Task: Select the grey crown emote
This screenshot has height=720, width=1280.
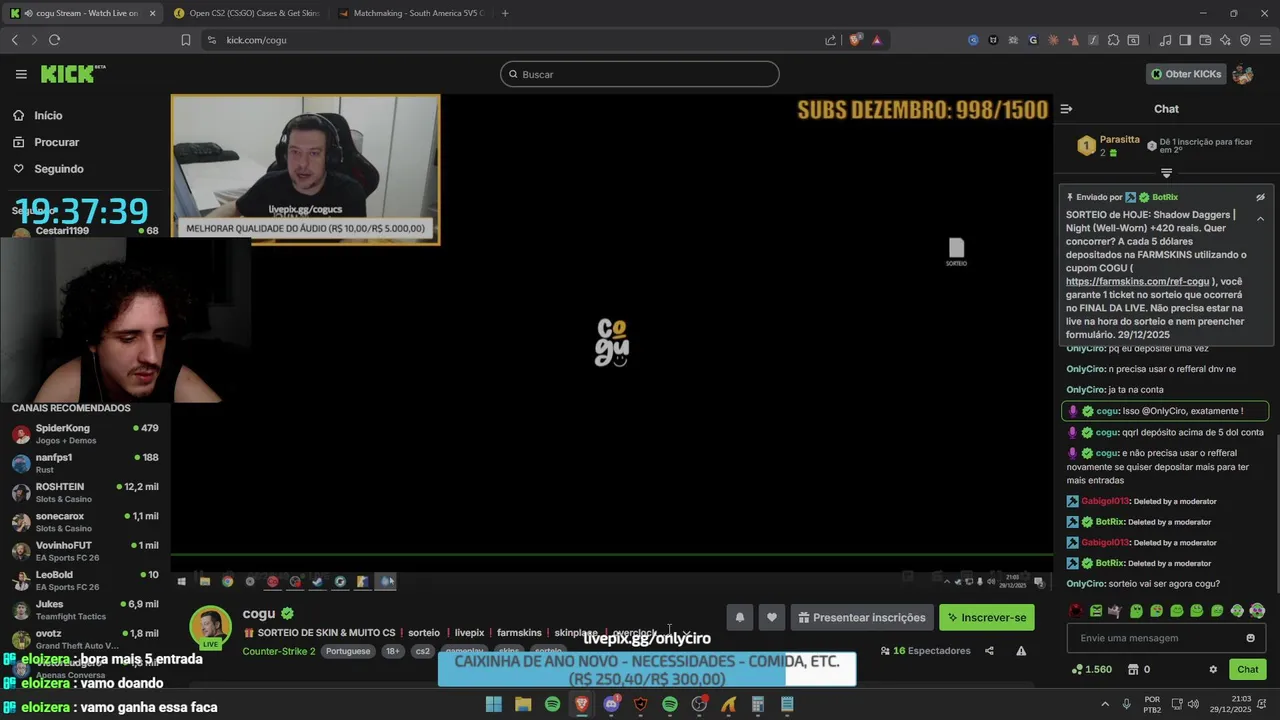Action: click(x=1116, y=611)
